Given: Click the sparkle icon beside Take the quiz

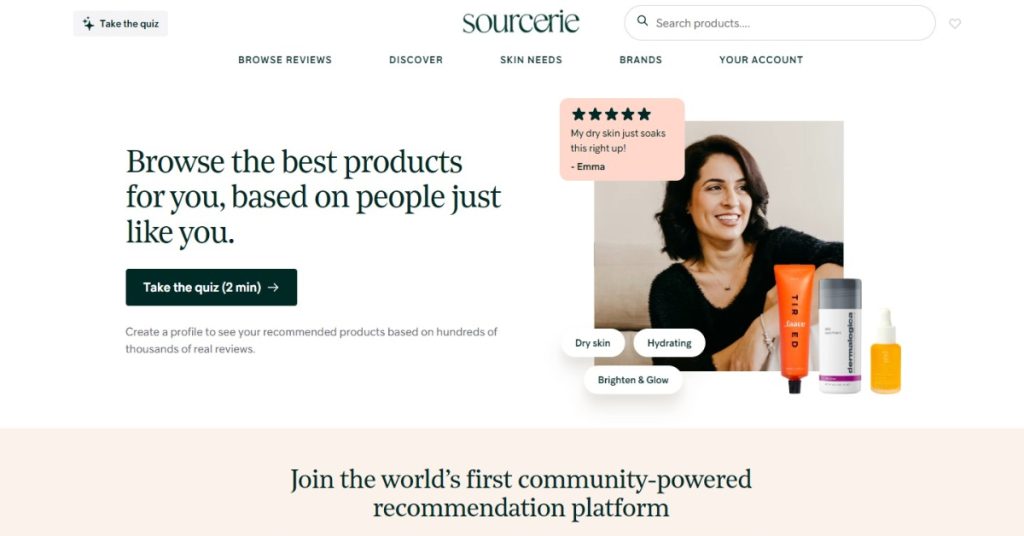Looking at the screenshot, I should (88, 24).
